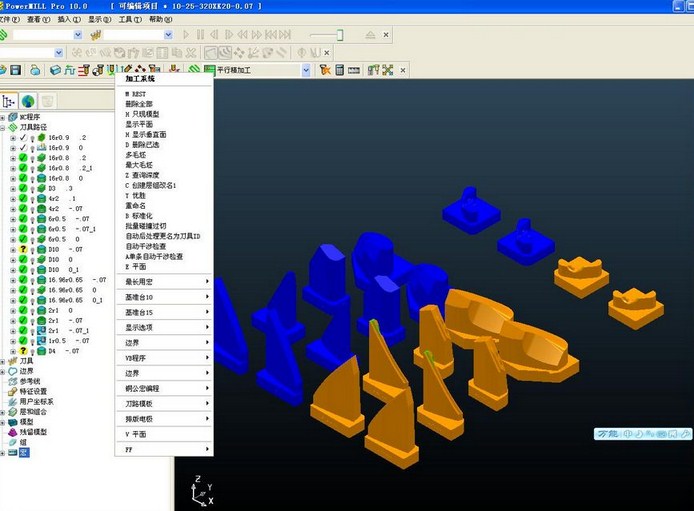
Task: Toggle lightbulb for toolpath D4 -.07
Action: click(32, 351)
